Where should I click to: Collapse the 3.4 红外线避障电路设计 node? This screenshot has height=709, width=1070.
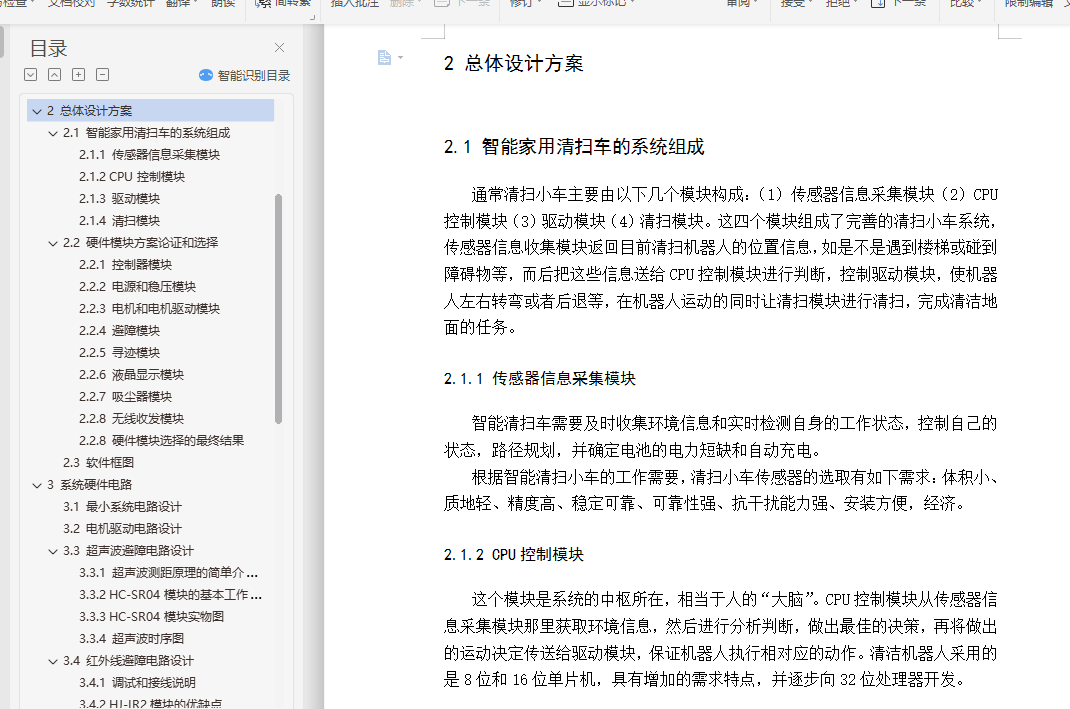[53, 661]
